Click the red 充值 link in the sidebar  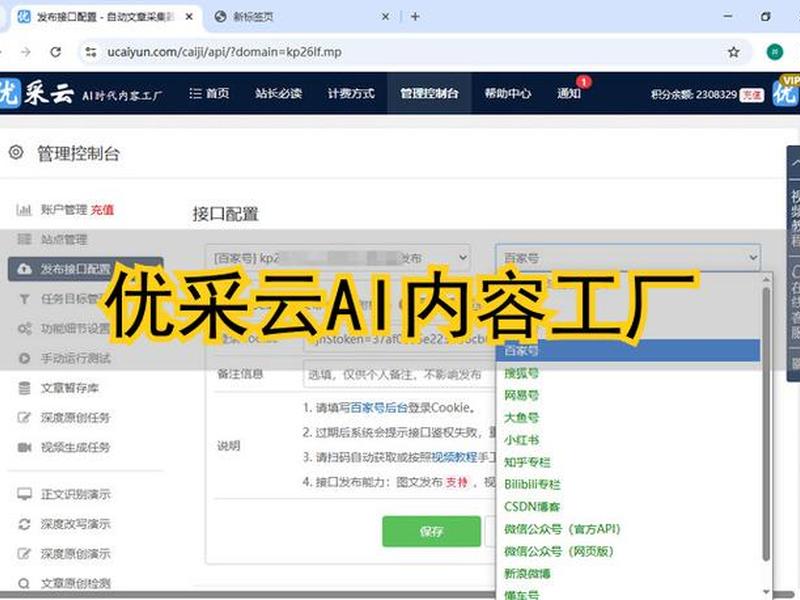103,209
